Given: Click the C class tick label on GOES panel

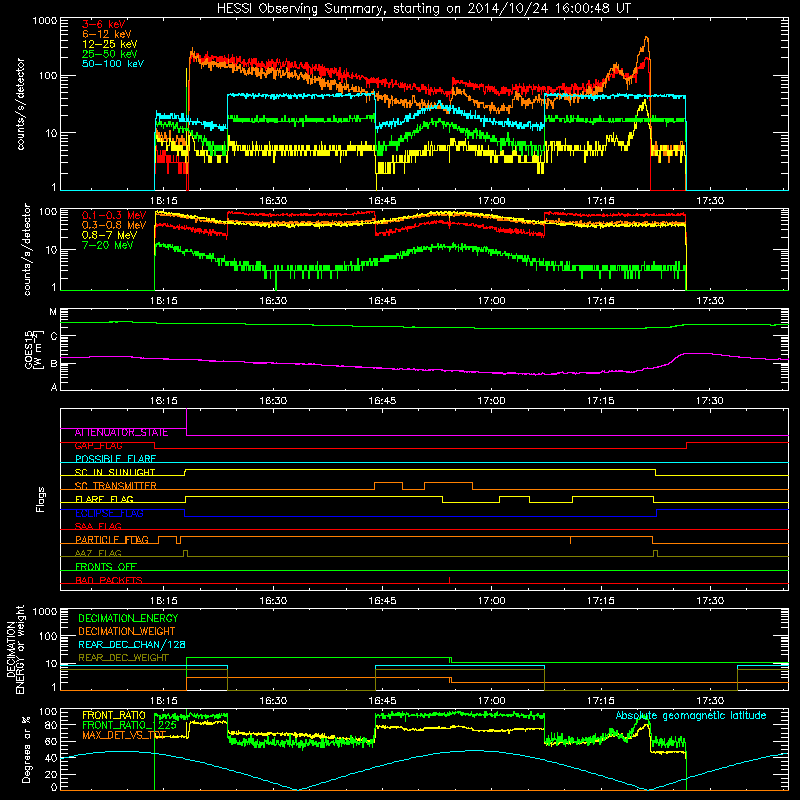Looking at the screenshot, I should click(x=53, y=336).
